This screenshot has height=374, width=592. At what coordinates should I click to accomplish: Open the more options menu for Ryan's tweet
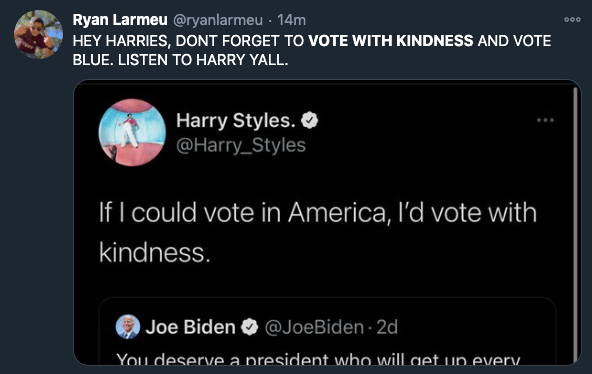point(572,20)
